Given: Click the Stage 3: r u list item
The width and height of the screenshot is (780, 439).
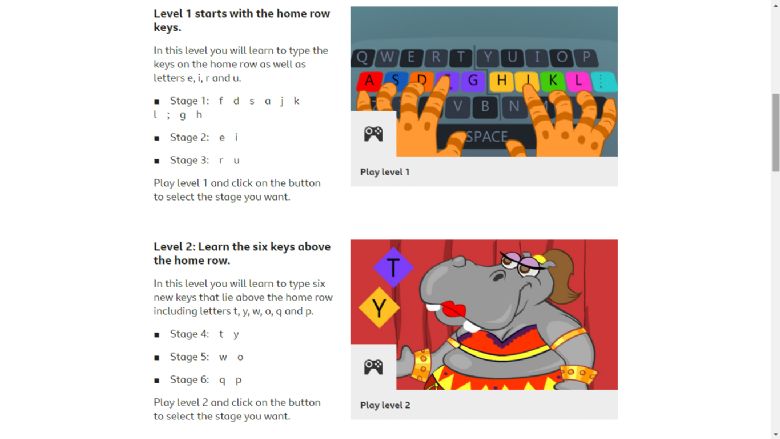Looking at the screenshot, I should [197, 160].
